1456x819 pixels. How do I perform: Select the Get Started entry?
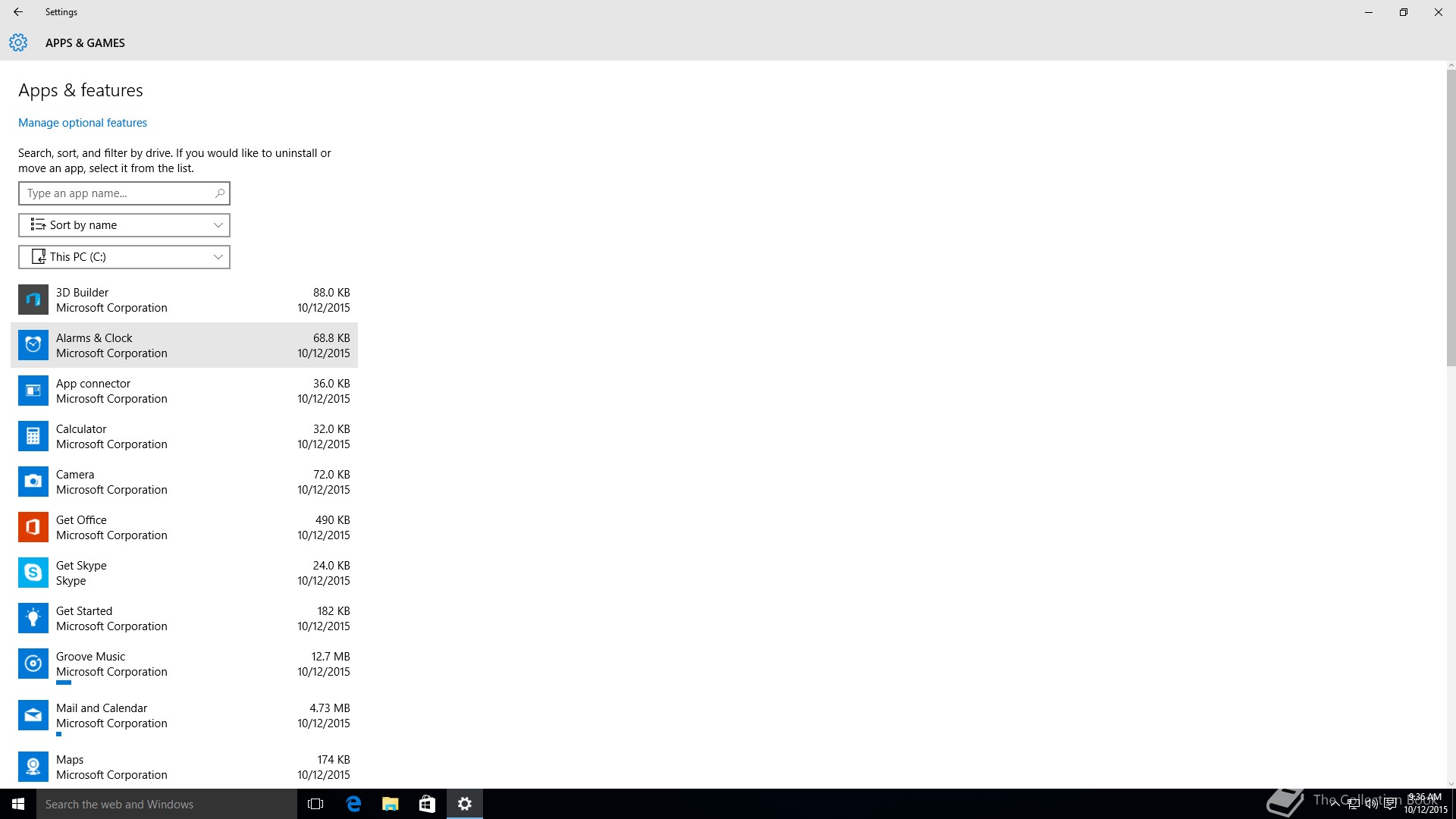(x=184, y=618)
